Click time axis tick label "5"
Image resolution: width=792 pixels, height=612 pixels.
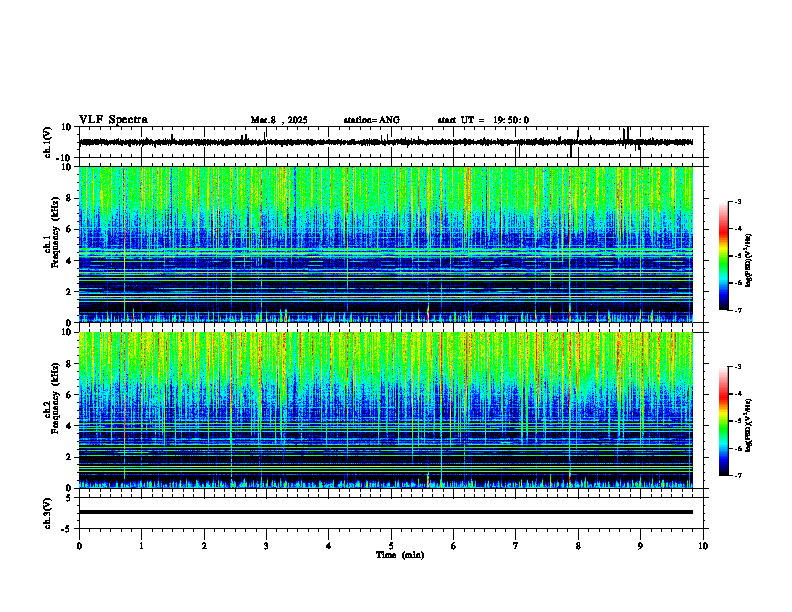[391, 546]
